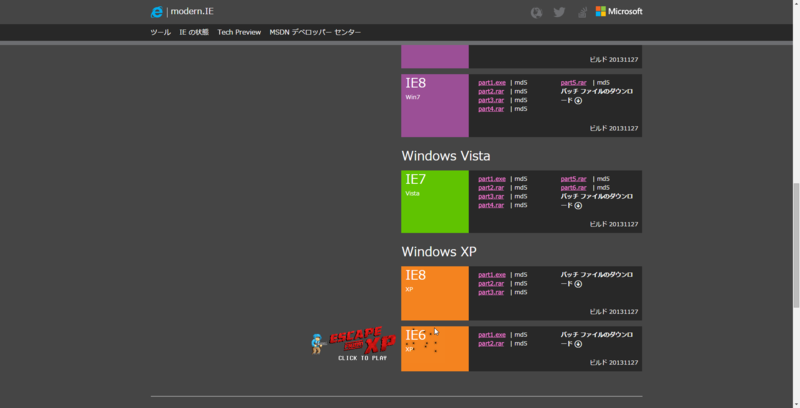Download part2.rar for IE6 XP
This screenshot has height=408, width=800.
tap(491, 344)
